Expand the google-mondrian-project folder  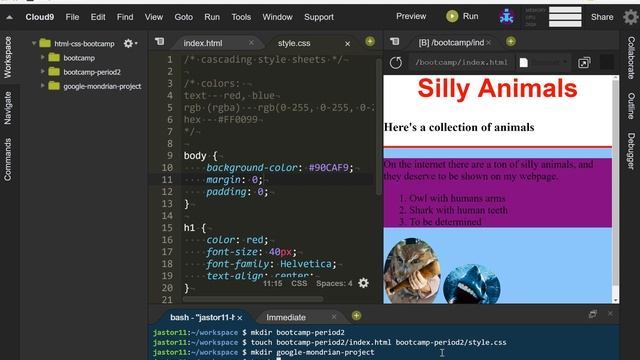[x=42, y=86]
